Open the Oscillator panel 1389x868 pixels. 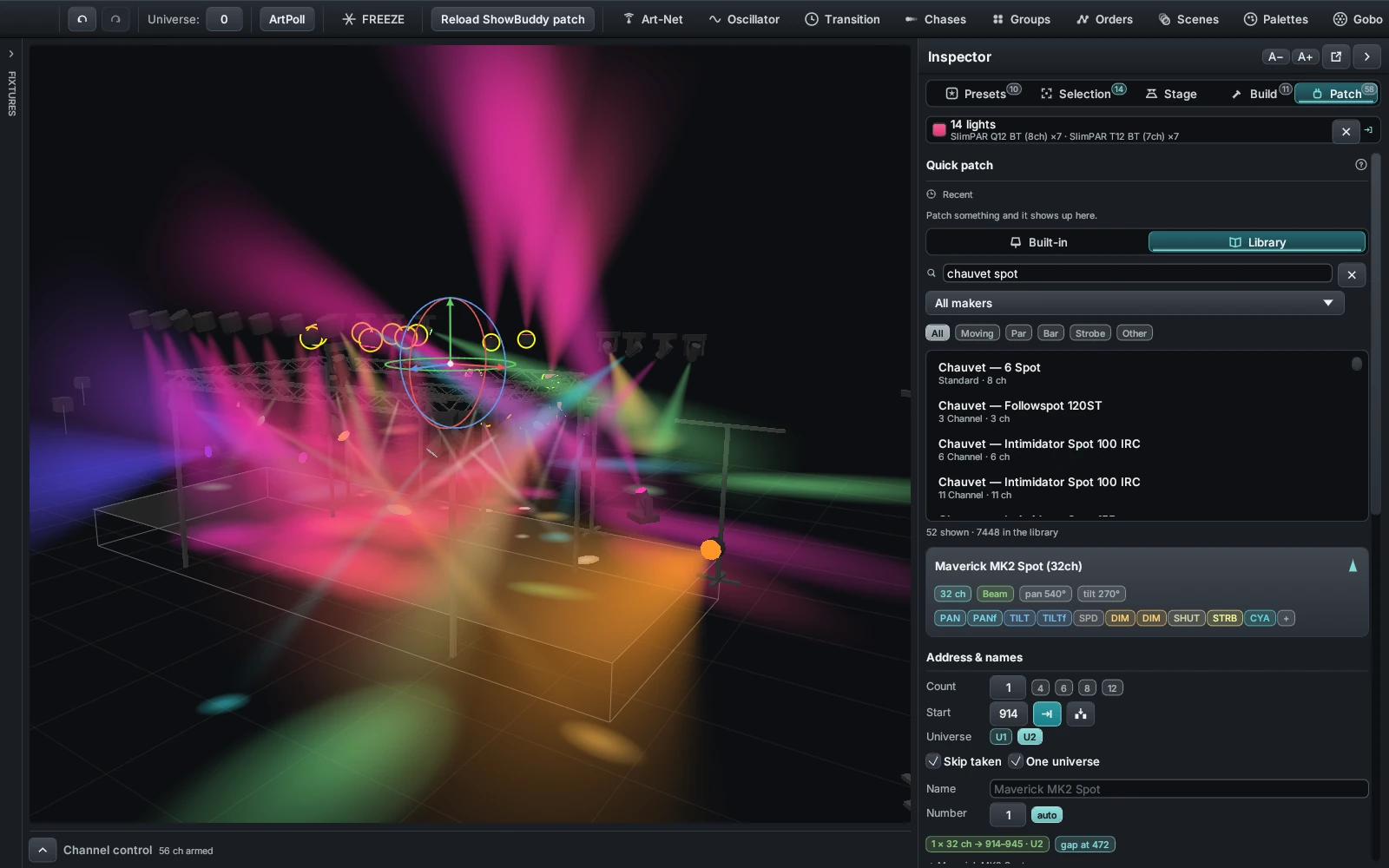[744, 19]
